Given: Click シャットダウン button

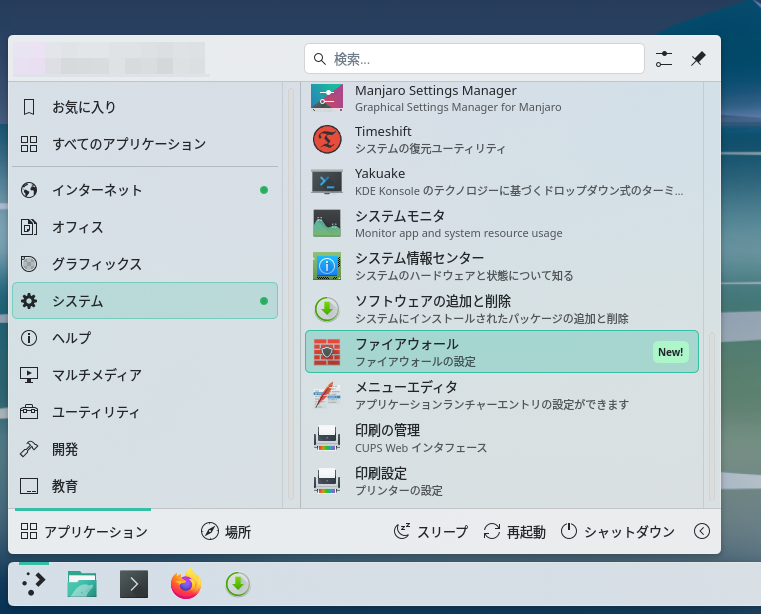Looking at the screenshot, I should tap(617, 532).
